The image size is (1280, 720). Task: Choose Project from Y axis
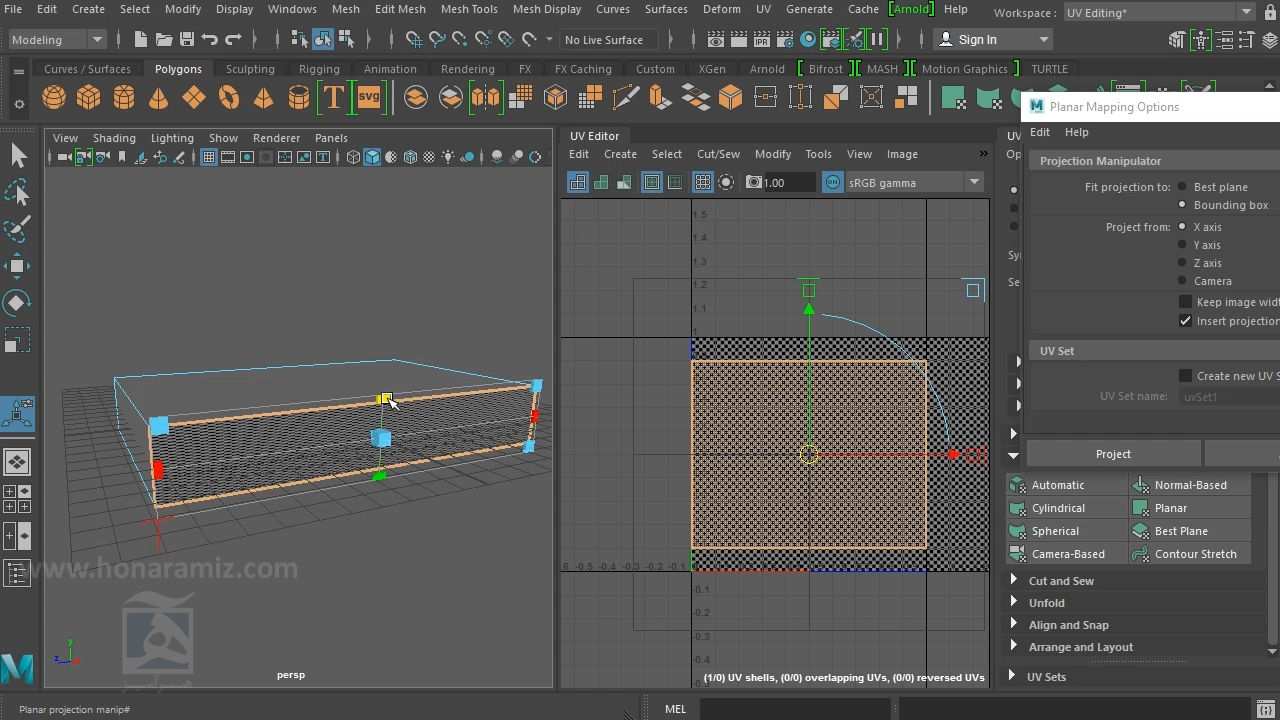pyautogui.click(x=1182, y=245)
